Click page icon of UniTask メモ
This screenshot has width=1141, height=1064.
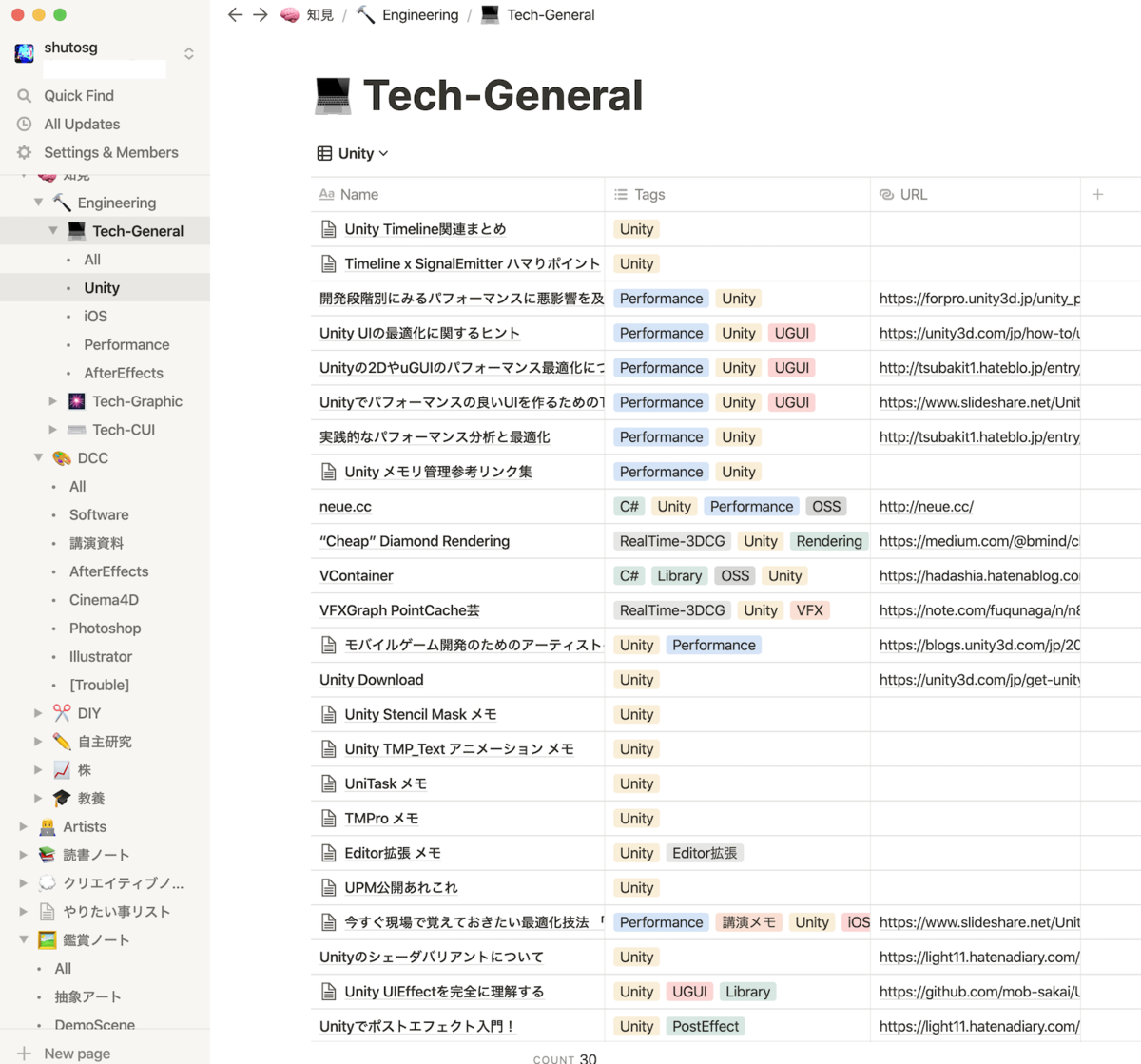tap(329, 784)
